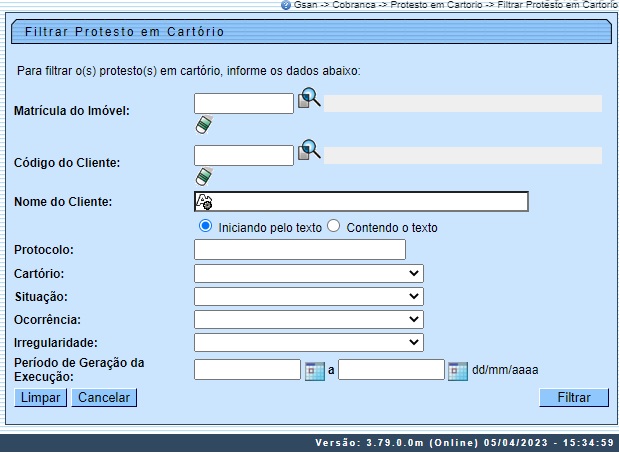Focus the Nome do Cliente text field
The width and height of the screenshot is (619, 453).
[370, 202]
